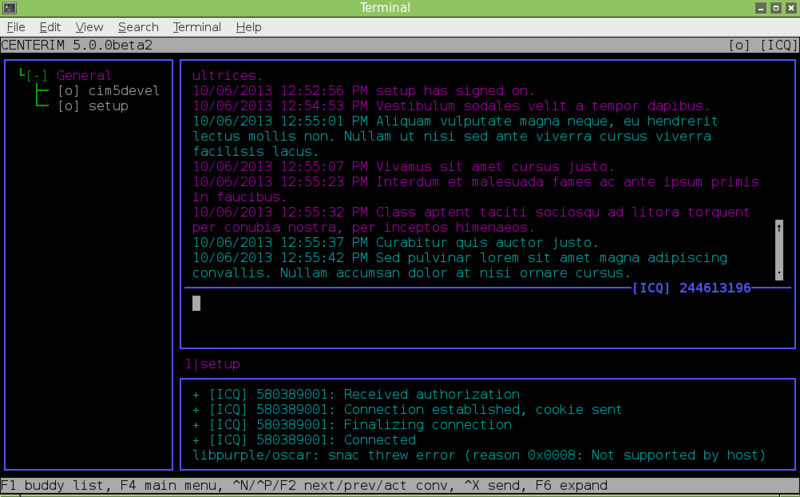Screen dimensions: 800x497
Task: Click the 'F6 expand' status bar hint
Action: 571,485
